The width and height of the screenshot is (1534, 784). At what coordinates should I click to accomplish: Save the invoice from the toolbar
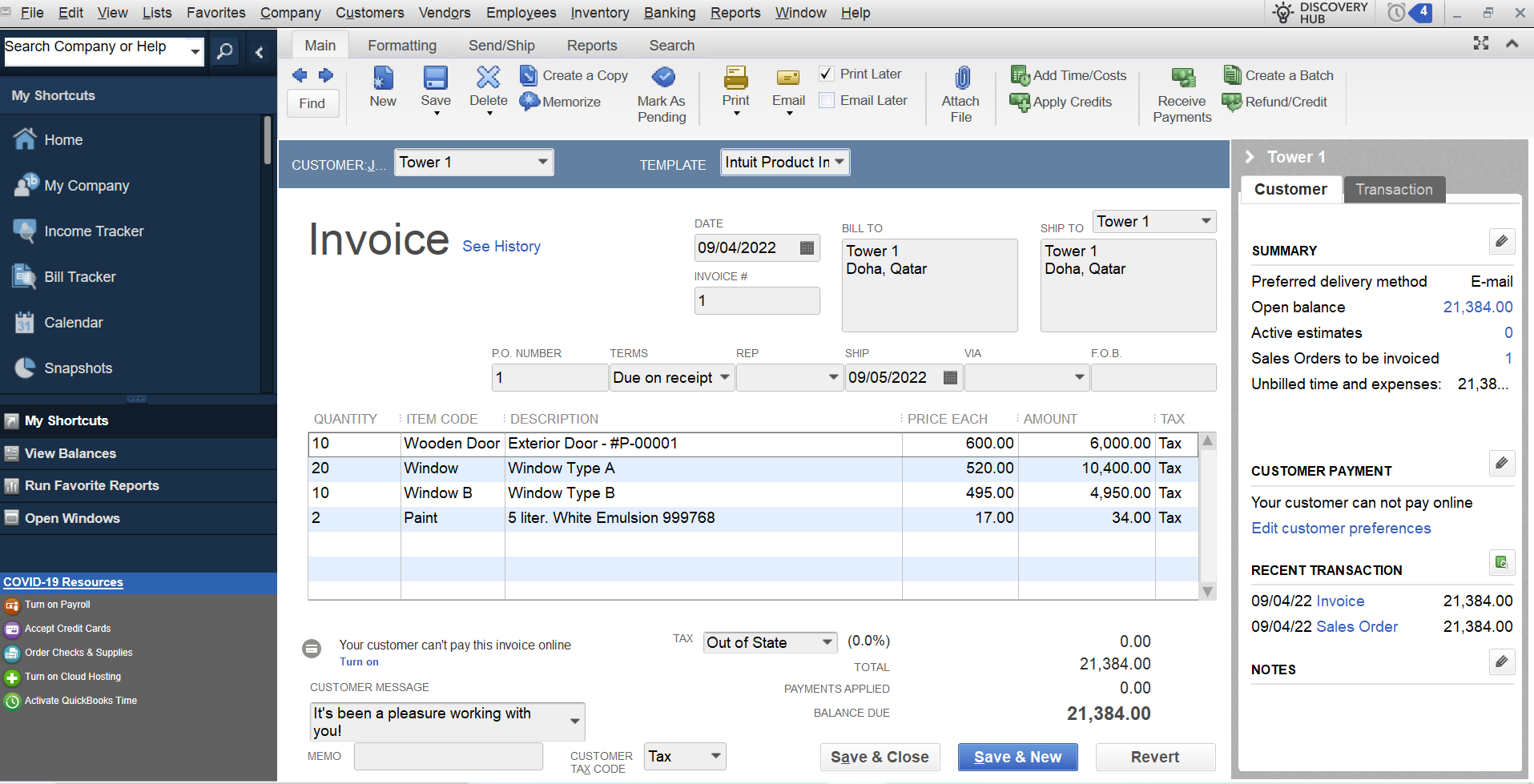coord(435,86)
